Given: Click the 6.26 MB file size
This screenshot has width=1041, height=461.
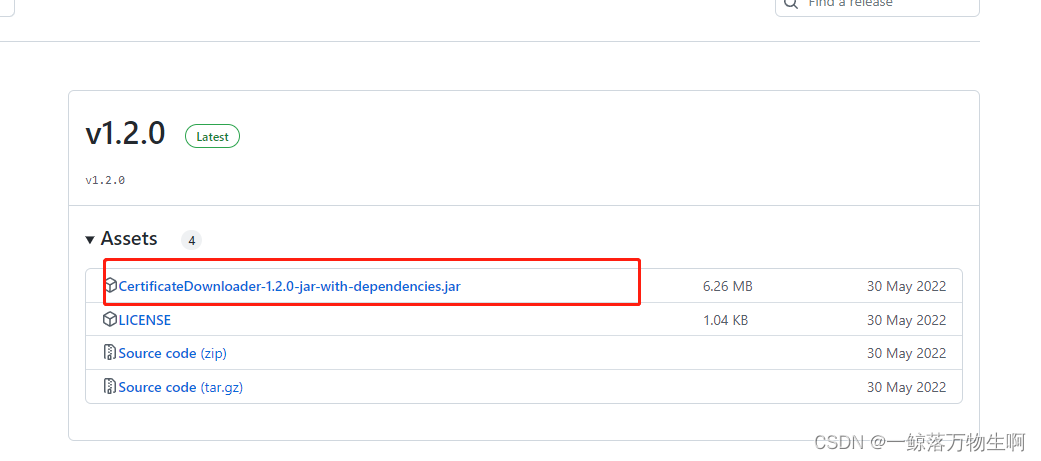Looking at the screenshot, I should pos(728,287).
